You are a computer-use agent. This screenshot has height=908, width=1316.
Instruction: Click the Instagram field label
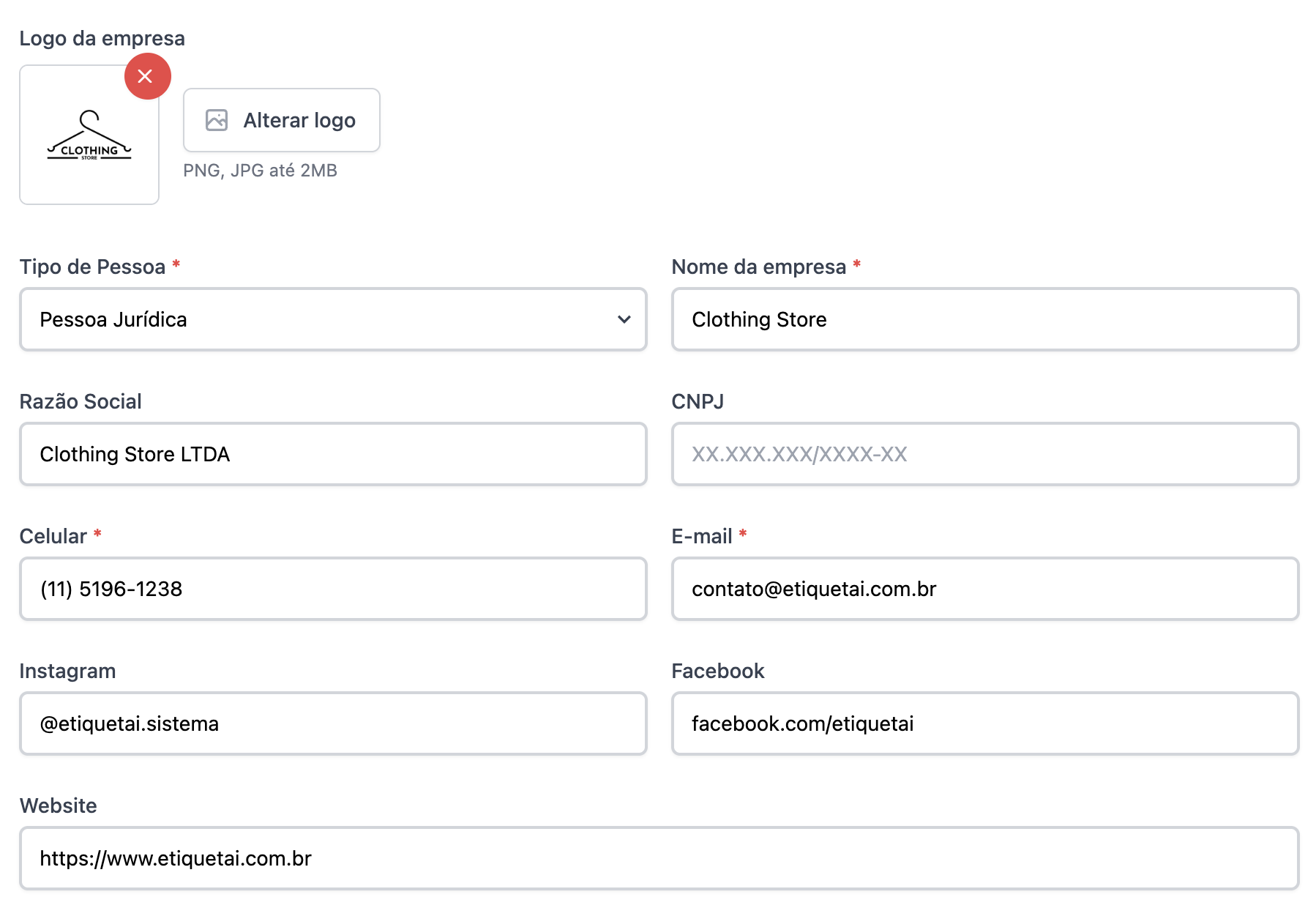pos(67,671)
